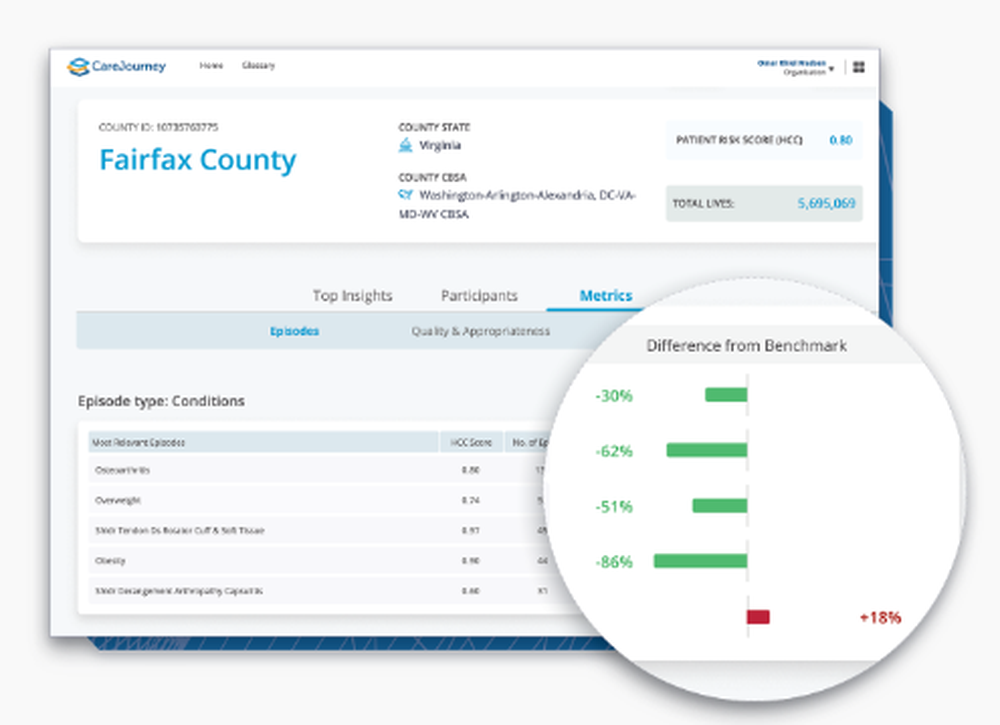Select the Osteoarthritis episode row

[319, 470]
